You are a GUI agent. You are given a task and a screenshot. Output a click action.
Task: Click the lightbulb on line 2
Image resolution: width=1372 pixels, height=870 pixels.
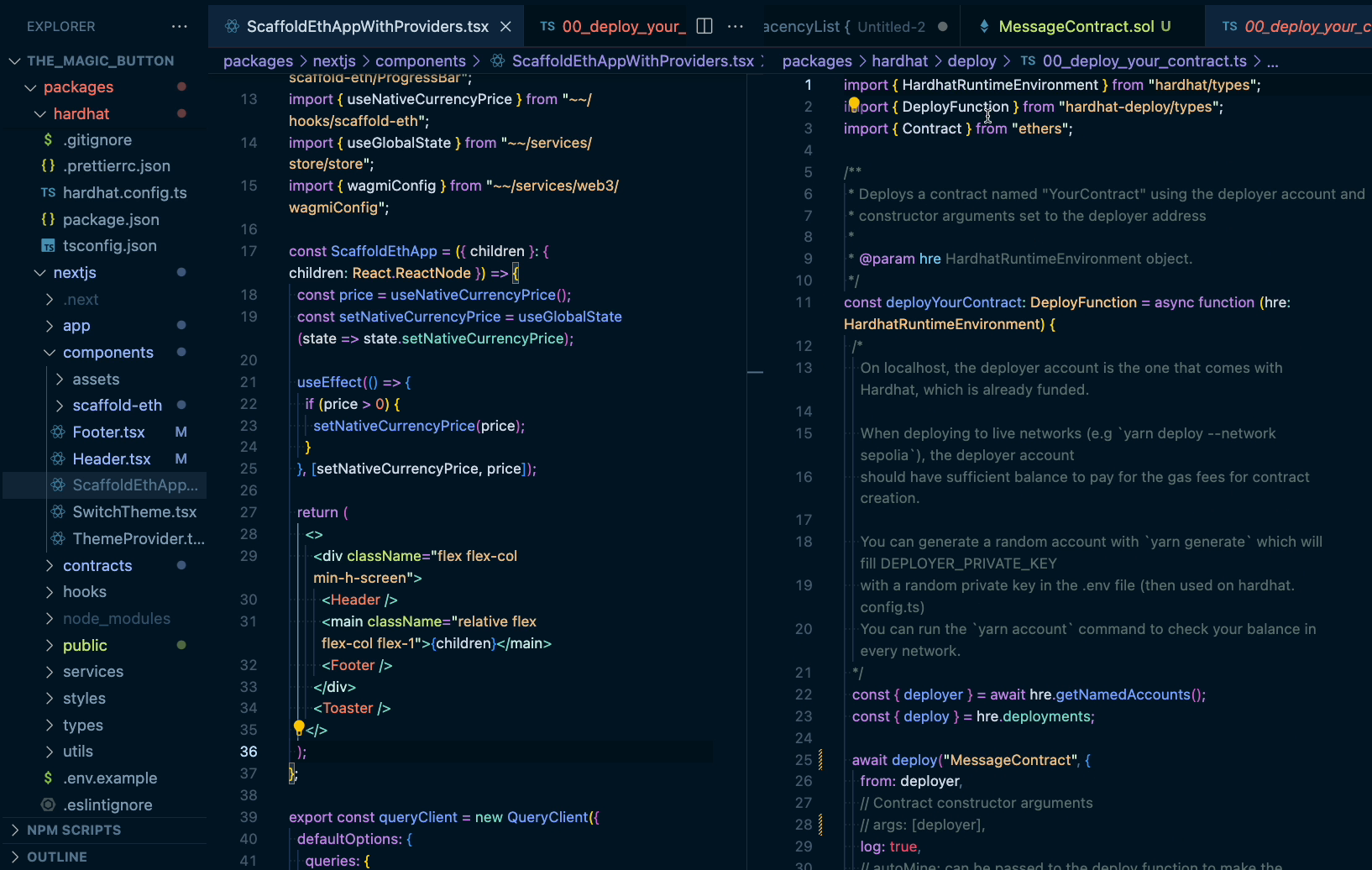[854, 104]
